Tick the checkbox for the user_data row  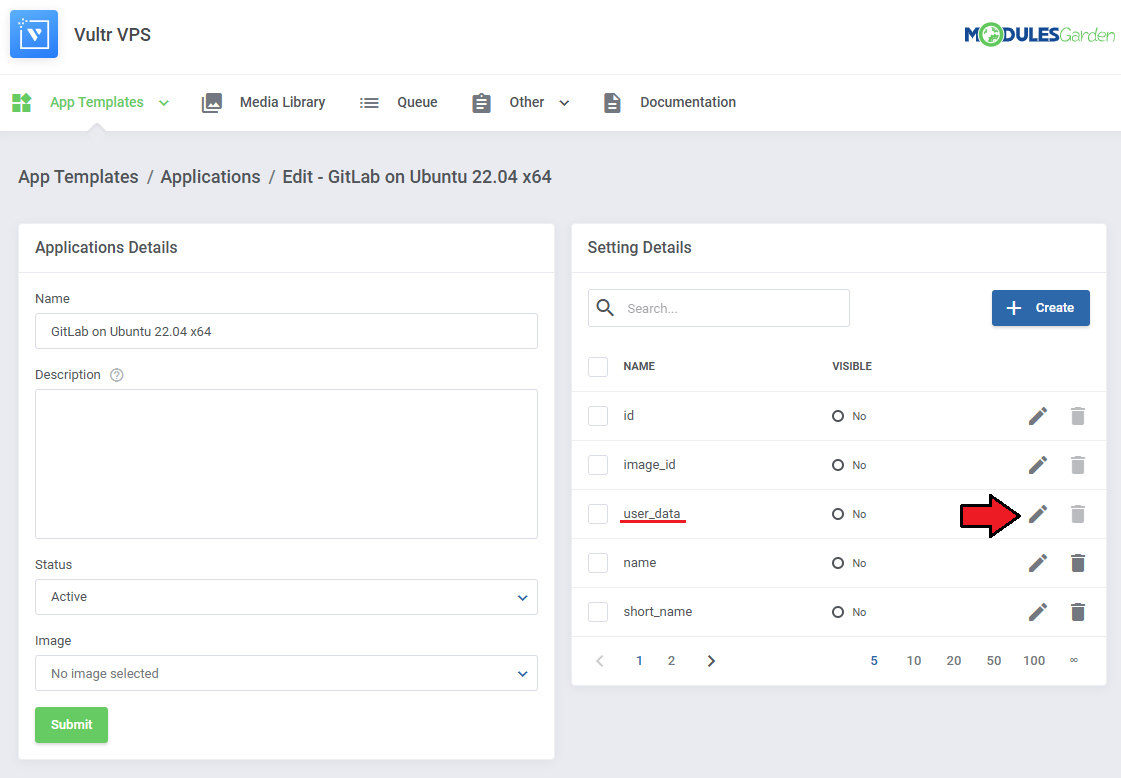click(x=598, y=513)
